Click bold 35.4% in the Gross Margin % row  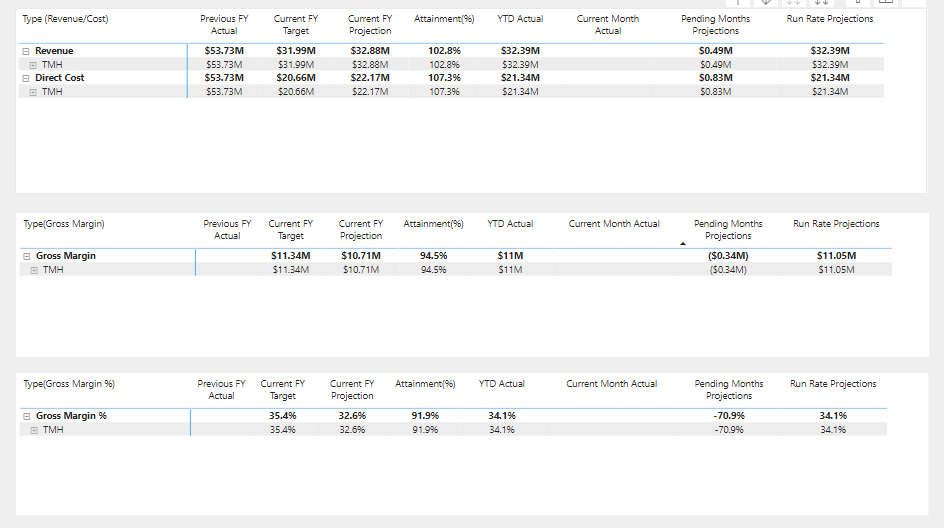point(282,416)
